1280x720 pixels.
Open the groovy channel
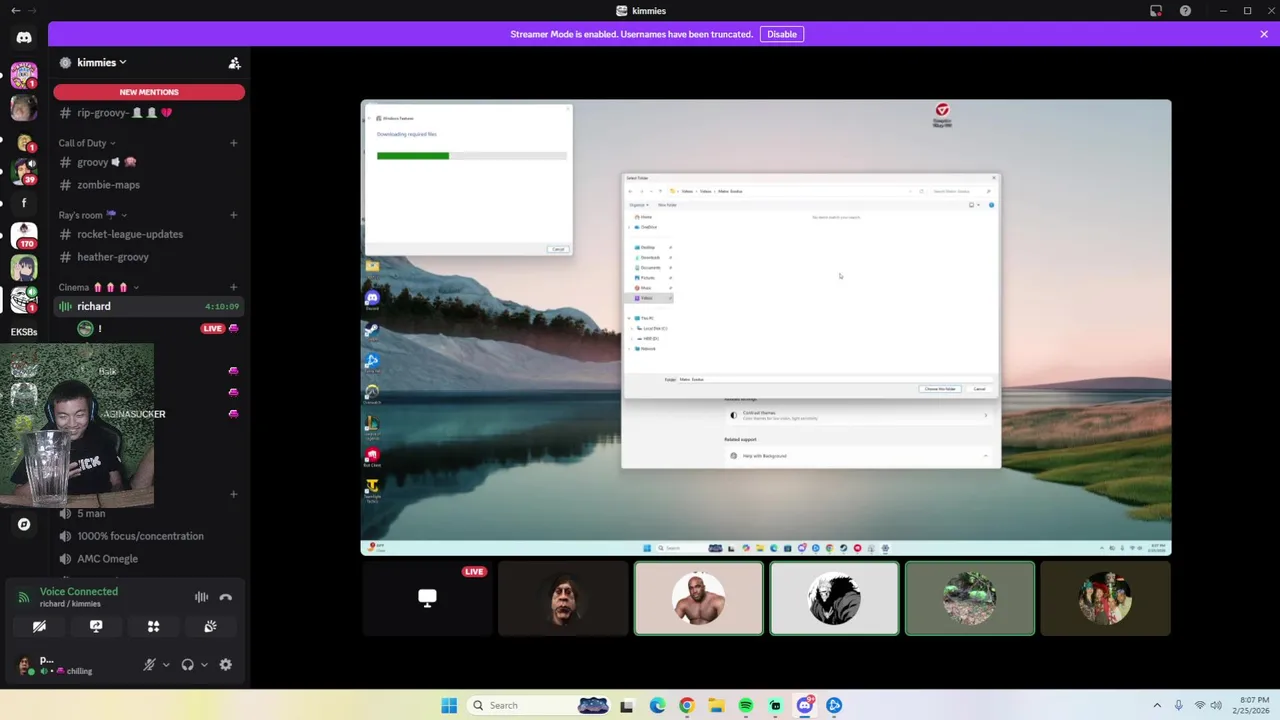(x=149, y=162)
